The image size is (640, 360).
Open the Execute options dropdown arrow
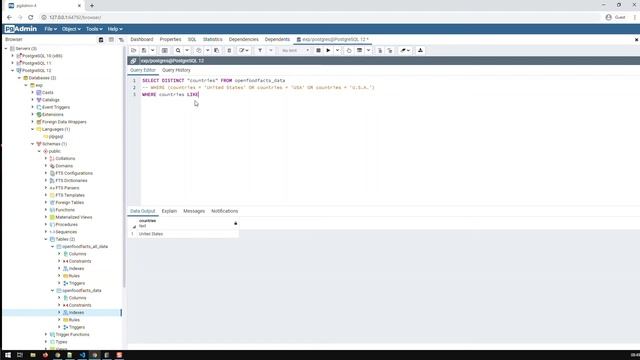(337, 51)
